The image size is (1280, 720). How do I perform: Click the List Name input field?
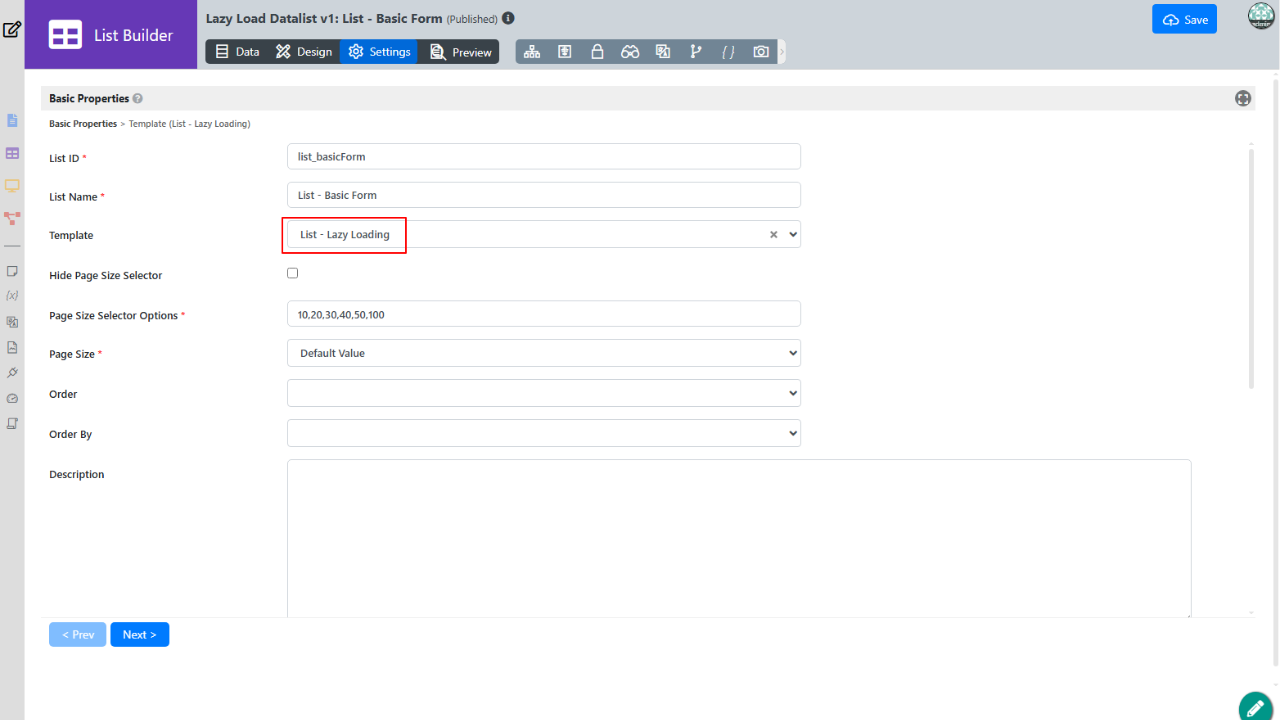click(x=543, y=195)
